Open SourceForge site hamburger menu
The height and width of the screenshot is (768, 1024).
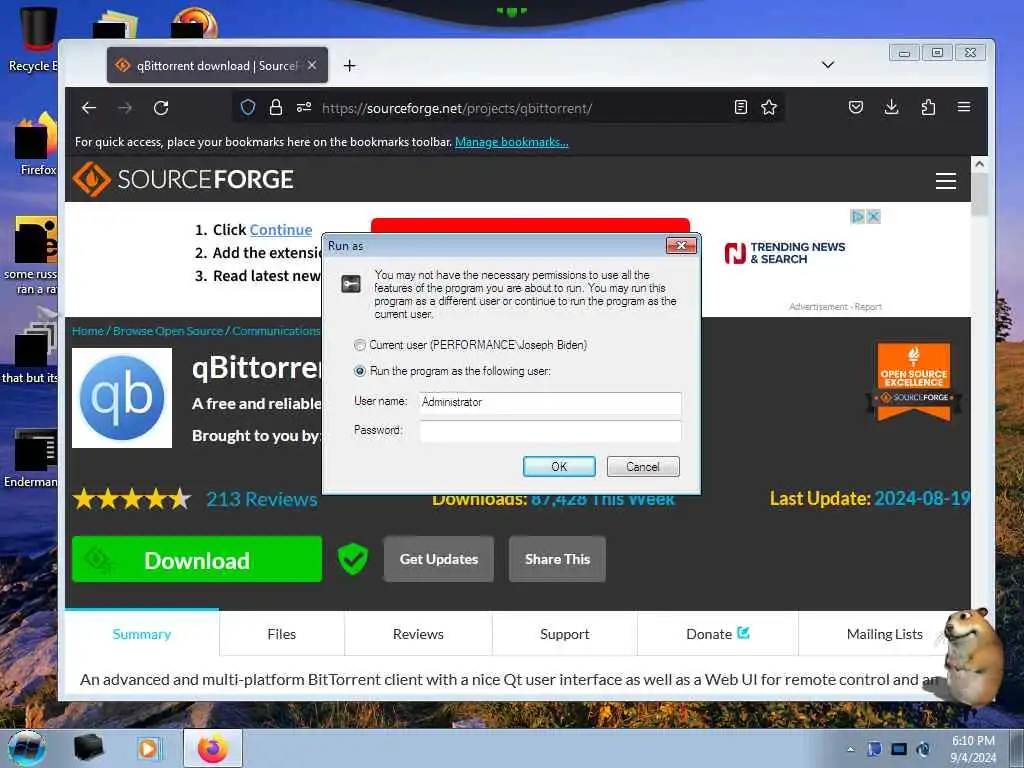[x=946, y=181]
